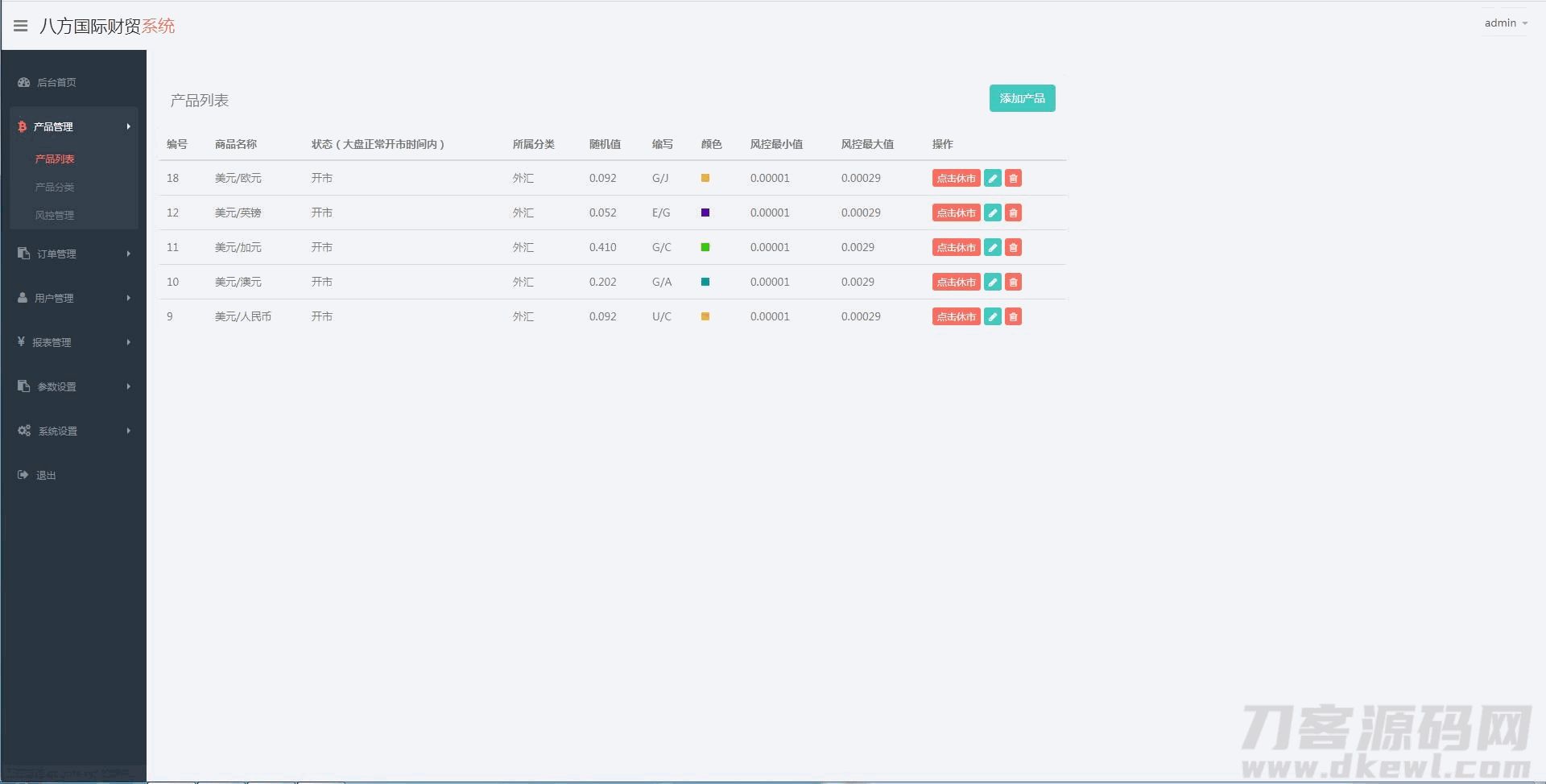Click edit pencil icon for 美元/人民币 row
This screenshot has width=1546, height=784.
(993, 317)
